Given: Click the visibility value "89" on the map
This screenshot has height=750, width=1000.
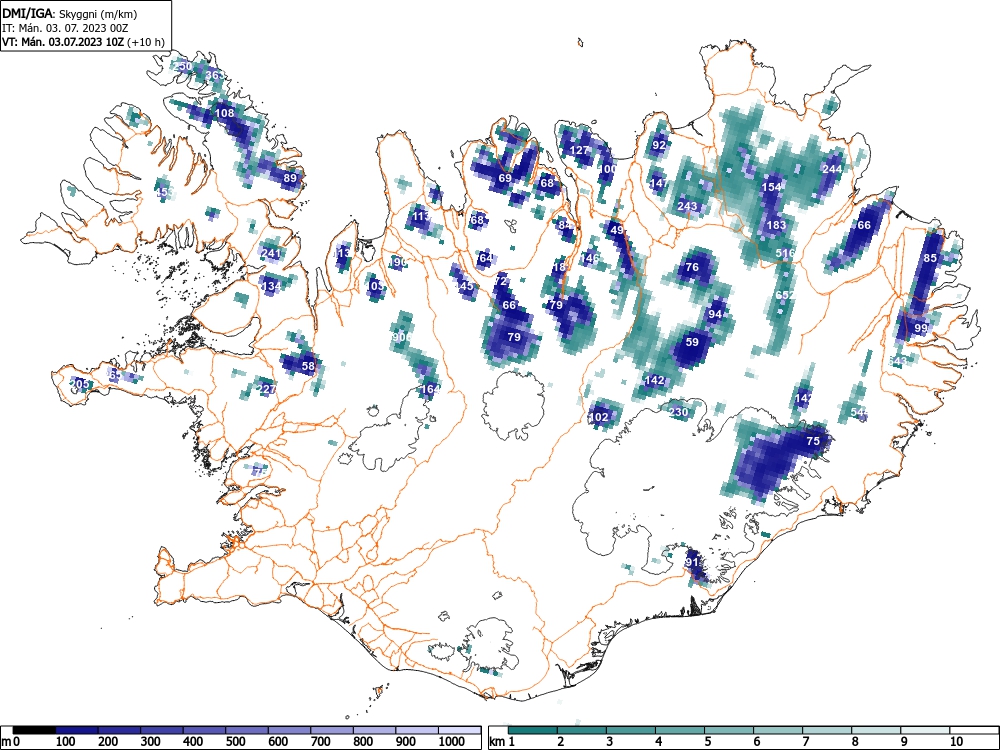Looking at the screenshot, I should coord(290,178).
